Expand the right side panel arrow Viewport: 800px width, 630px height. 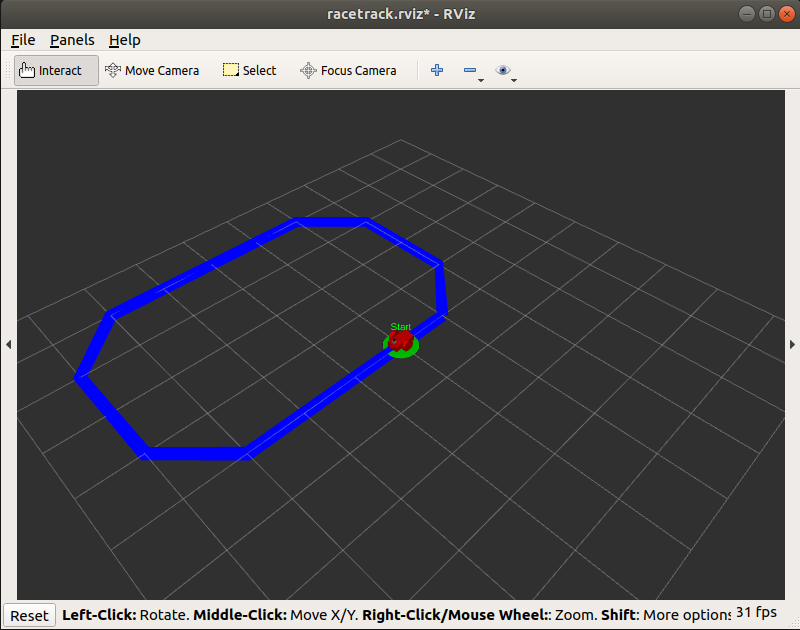792,344
